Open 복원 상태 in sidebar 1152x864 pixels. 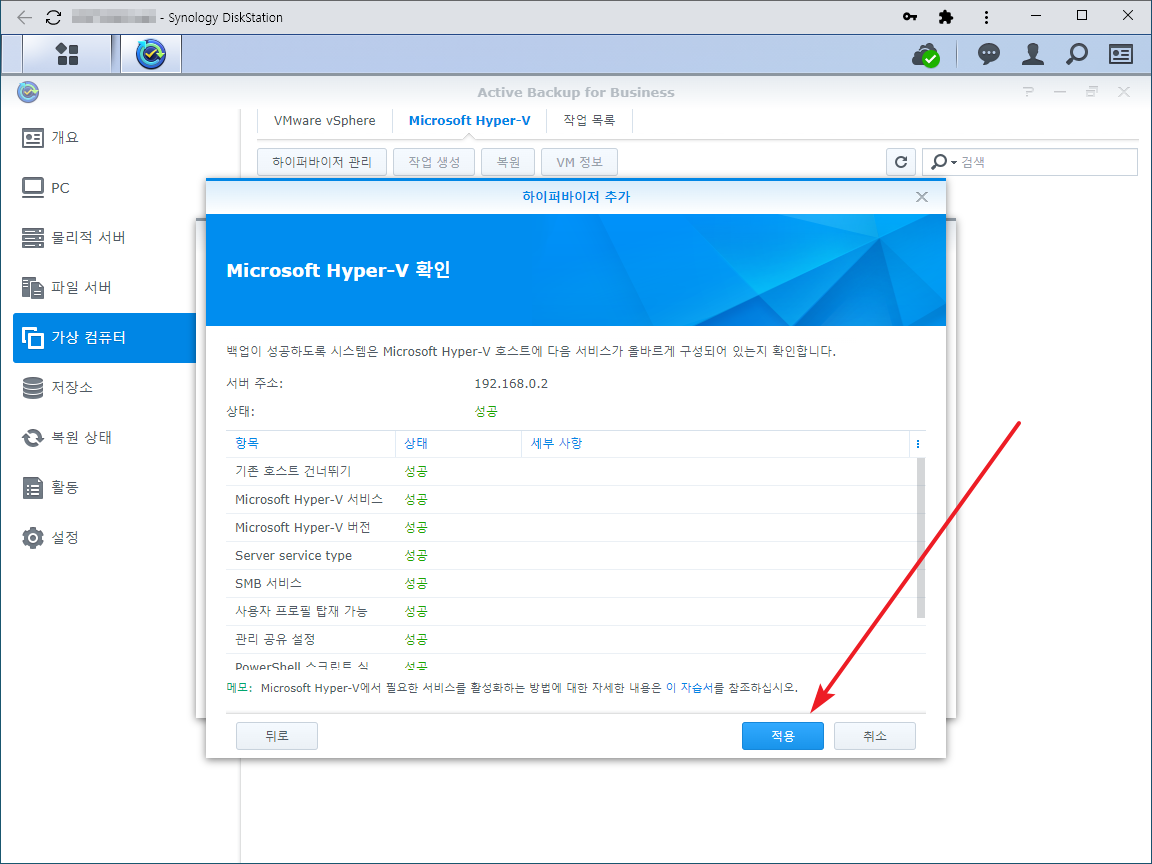(105, 437)
